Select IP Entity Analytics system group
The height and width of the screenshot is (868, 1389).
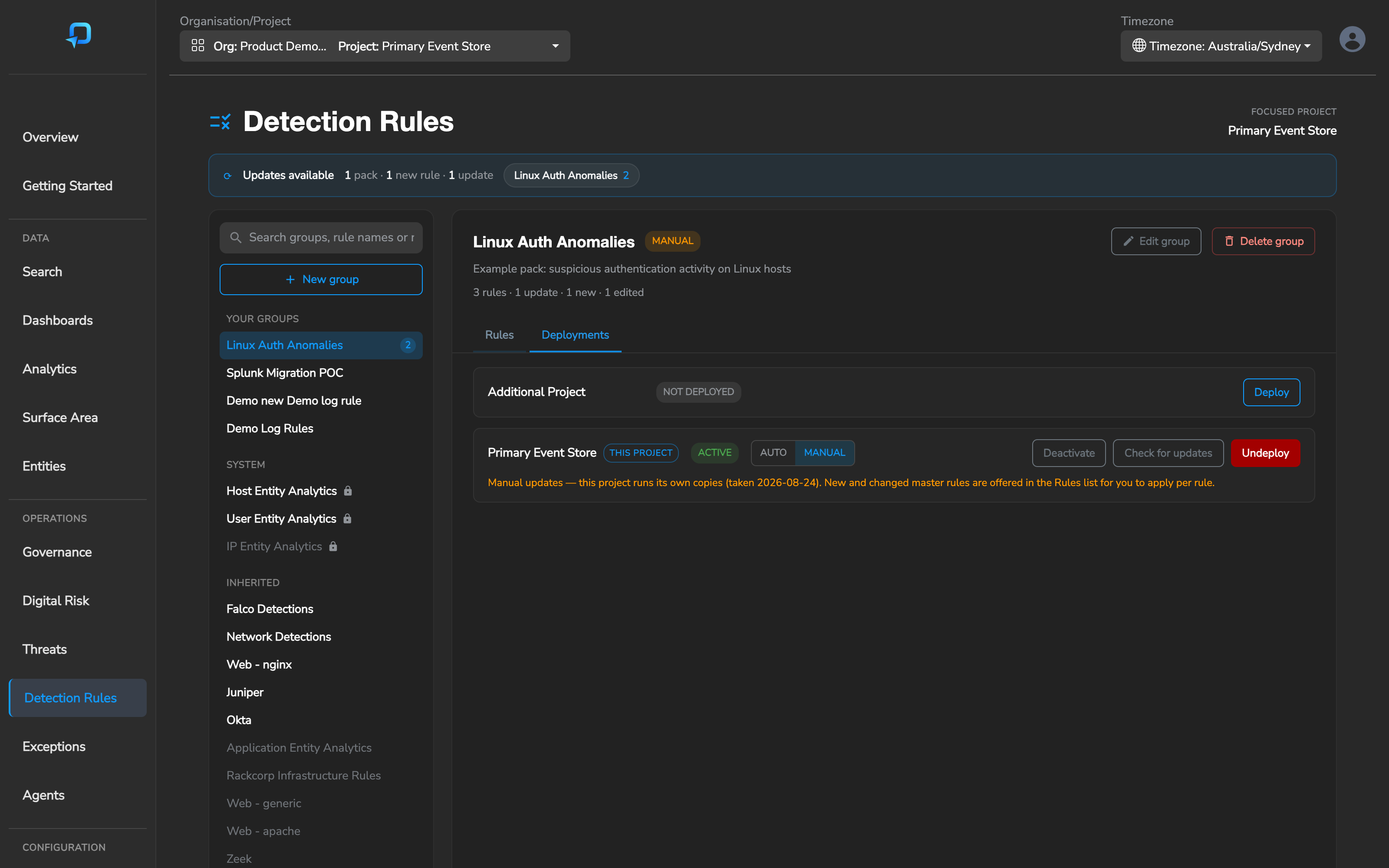[321, 546]
